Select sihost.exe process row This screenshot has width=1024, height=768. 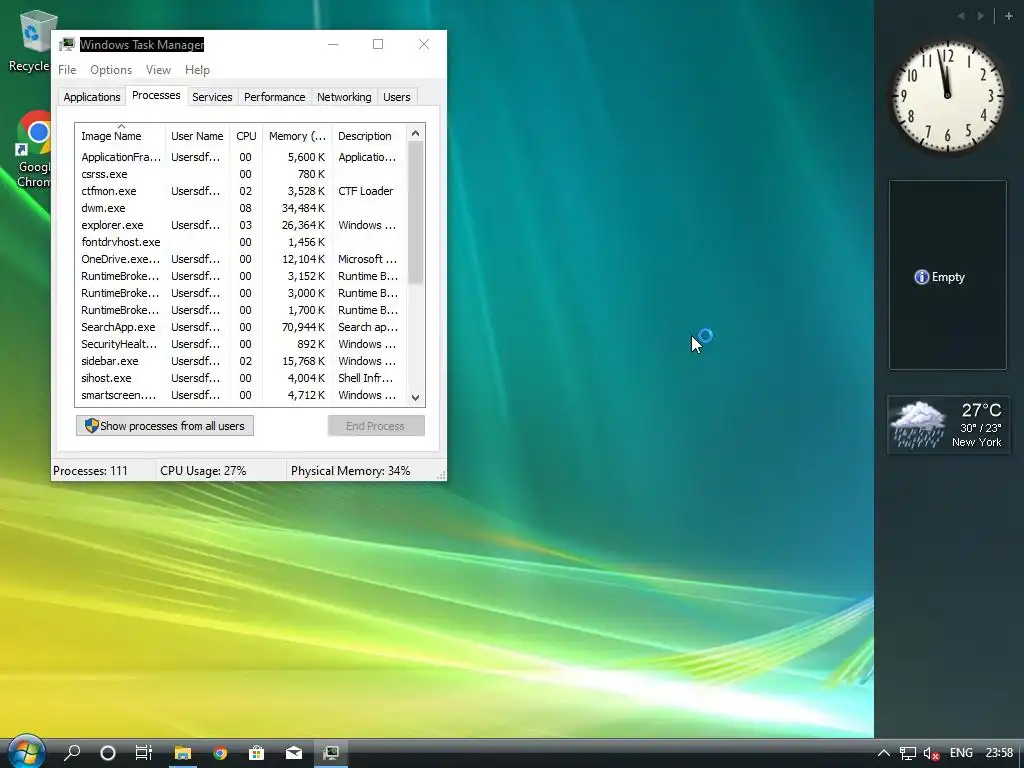240,377
